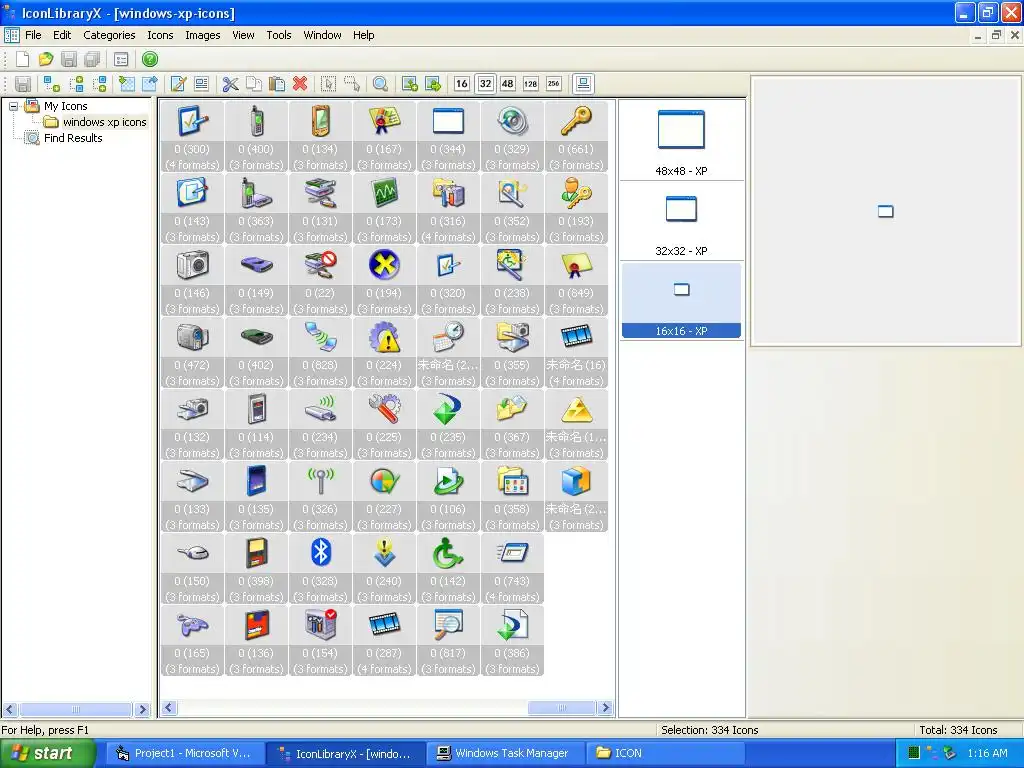Click the Total: 334 Icons status text

pyautogui.click(x=958, y=730)
